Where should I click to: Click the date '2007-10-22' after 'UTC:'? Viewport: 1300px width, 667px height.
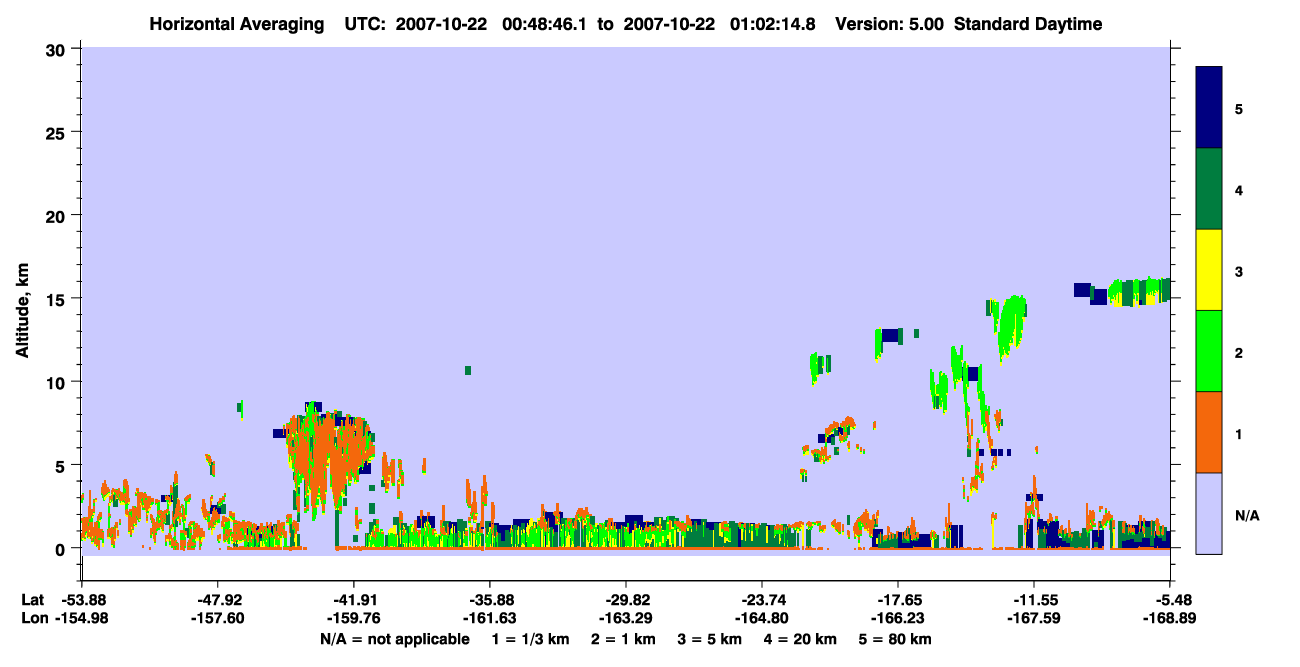(x=443, y=24)
